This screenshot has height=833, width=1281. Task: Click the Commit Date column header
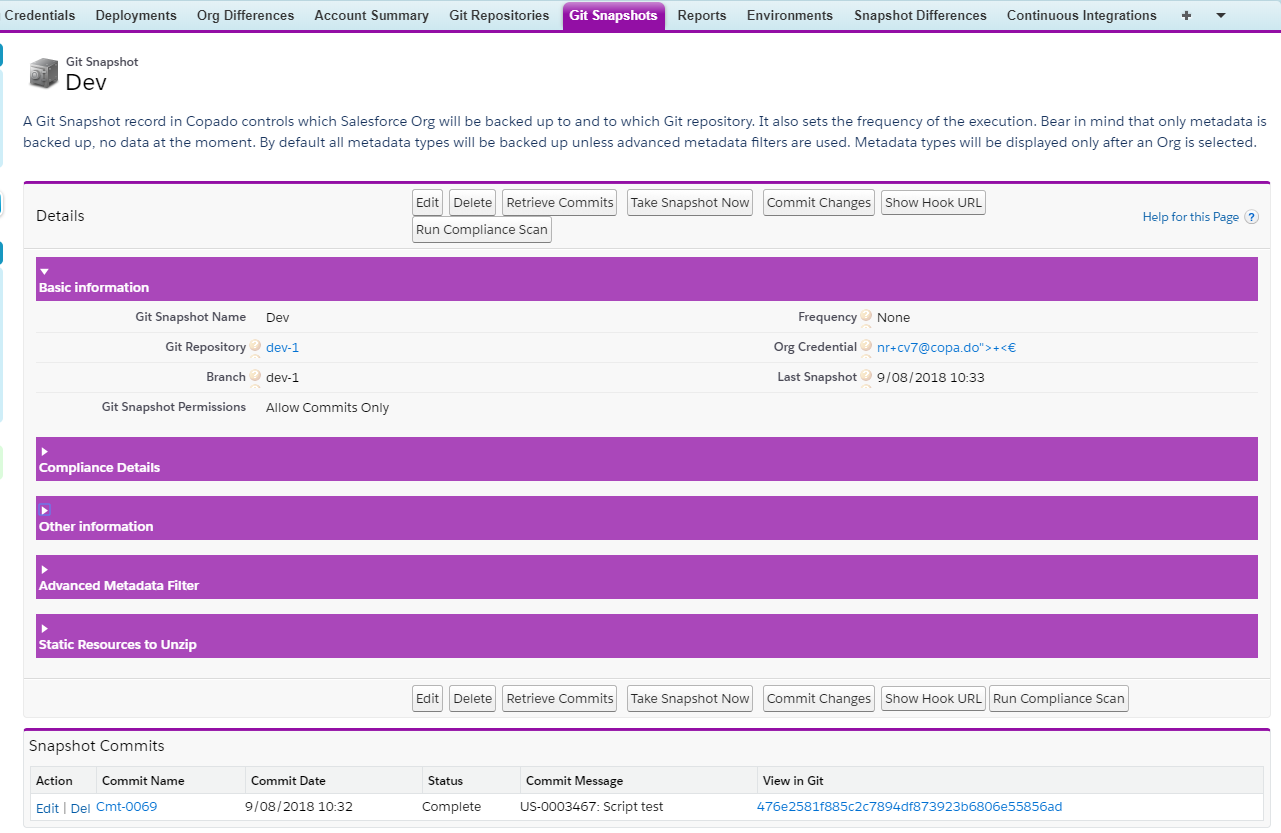point(288,781)
